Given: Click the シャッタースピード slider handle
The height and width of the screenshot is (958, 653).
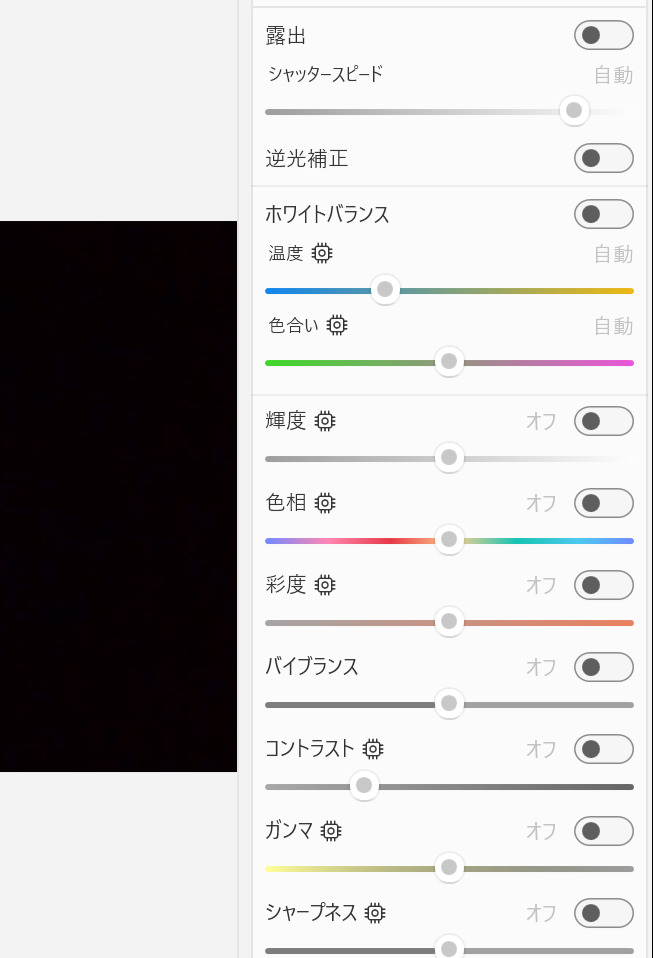Looking at the screenshot, I should pos(574,110).
